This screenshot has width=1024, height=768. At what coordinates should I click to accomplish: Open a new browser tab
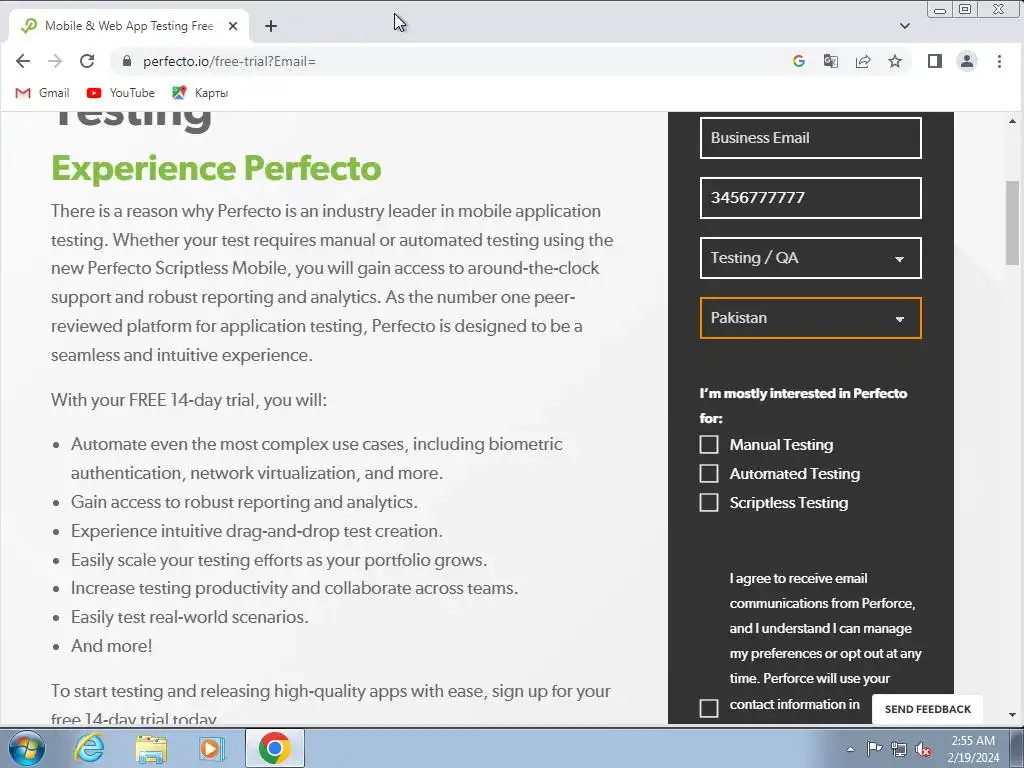click(x=271, y=26)
